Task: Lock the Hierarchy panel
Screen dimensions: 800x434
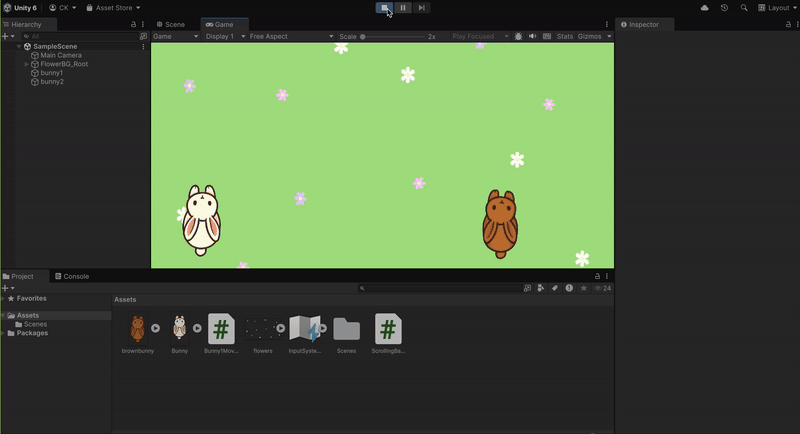Action: pyautogui.click(x=134, y=24)
